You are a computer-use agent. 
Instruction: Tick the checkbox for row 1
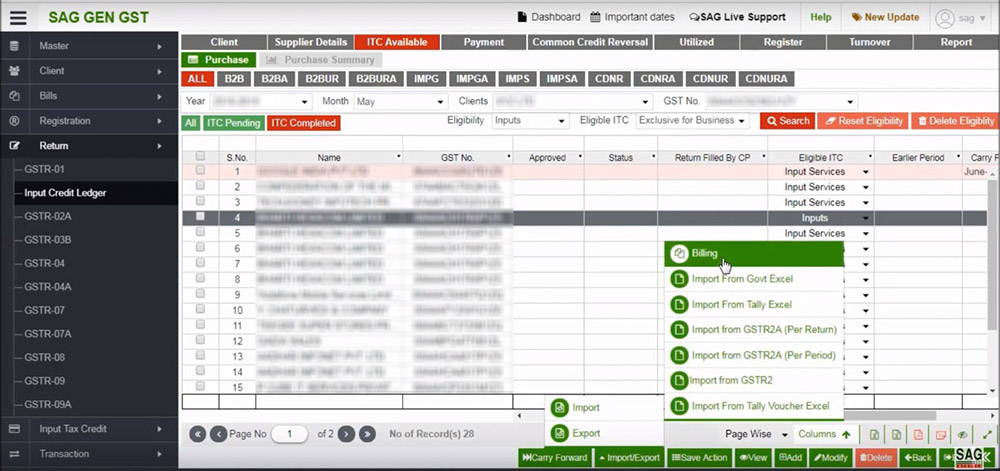point(201,171)
